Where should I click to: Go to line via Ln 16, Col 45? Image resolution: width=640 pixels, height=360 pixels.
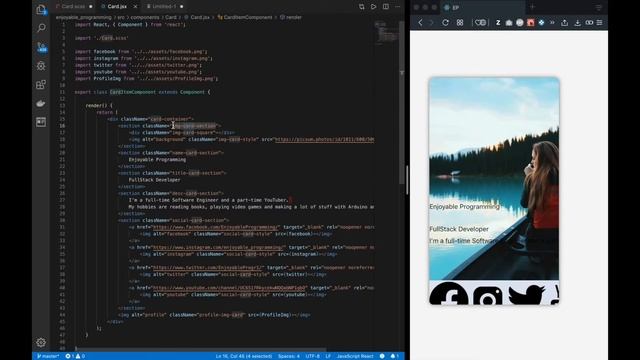coord(244,356)
